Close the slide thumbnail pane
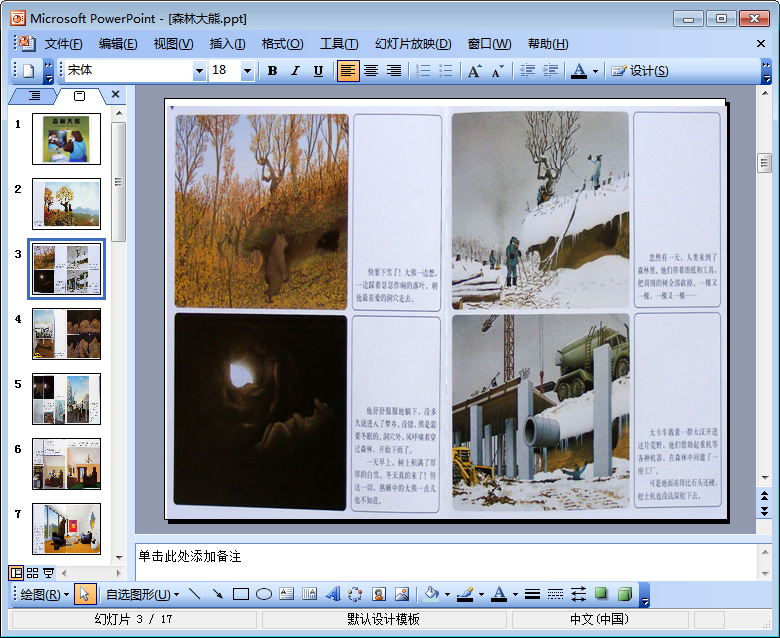This screenshot has width=780, height=638. coord(115,94)
